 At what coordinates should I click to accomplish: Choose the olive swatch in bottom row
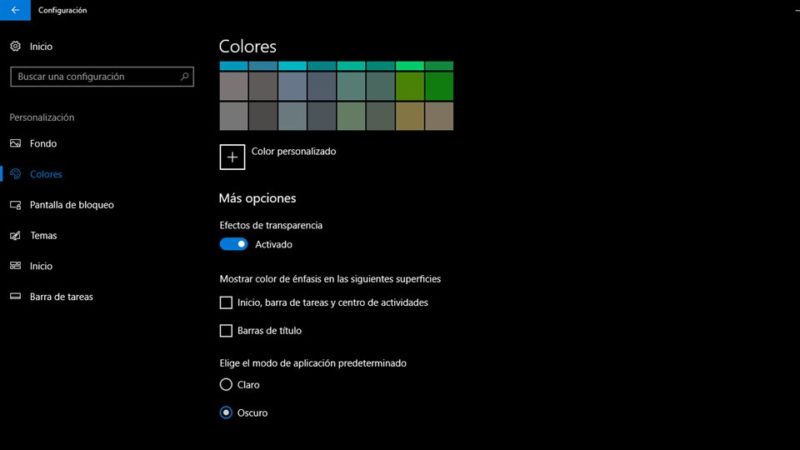[x=410, y=116]
